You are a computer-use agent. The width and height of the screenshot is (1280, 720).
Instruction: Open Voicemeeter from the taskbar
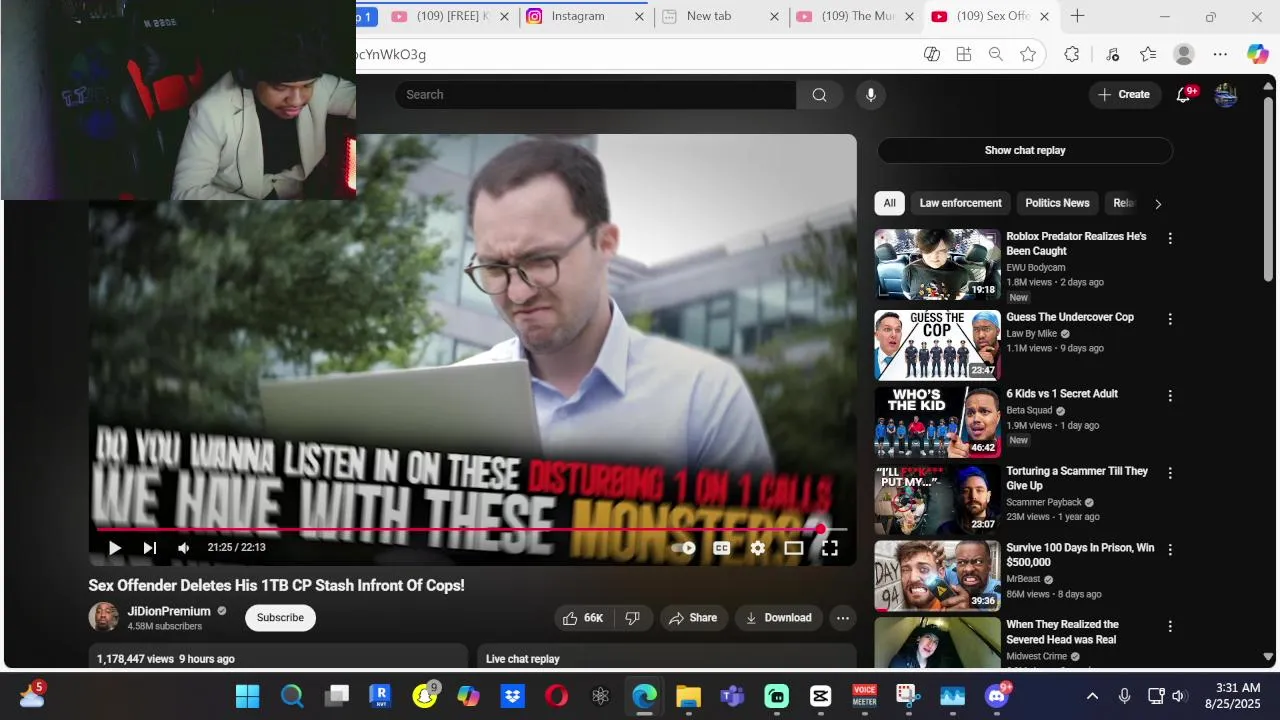click(864, 696)
